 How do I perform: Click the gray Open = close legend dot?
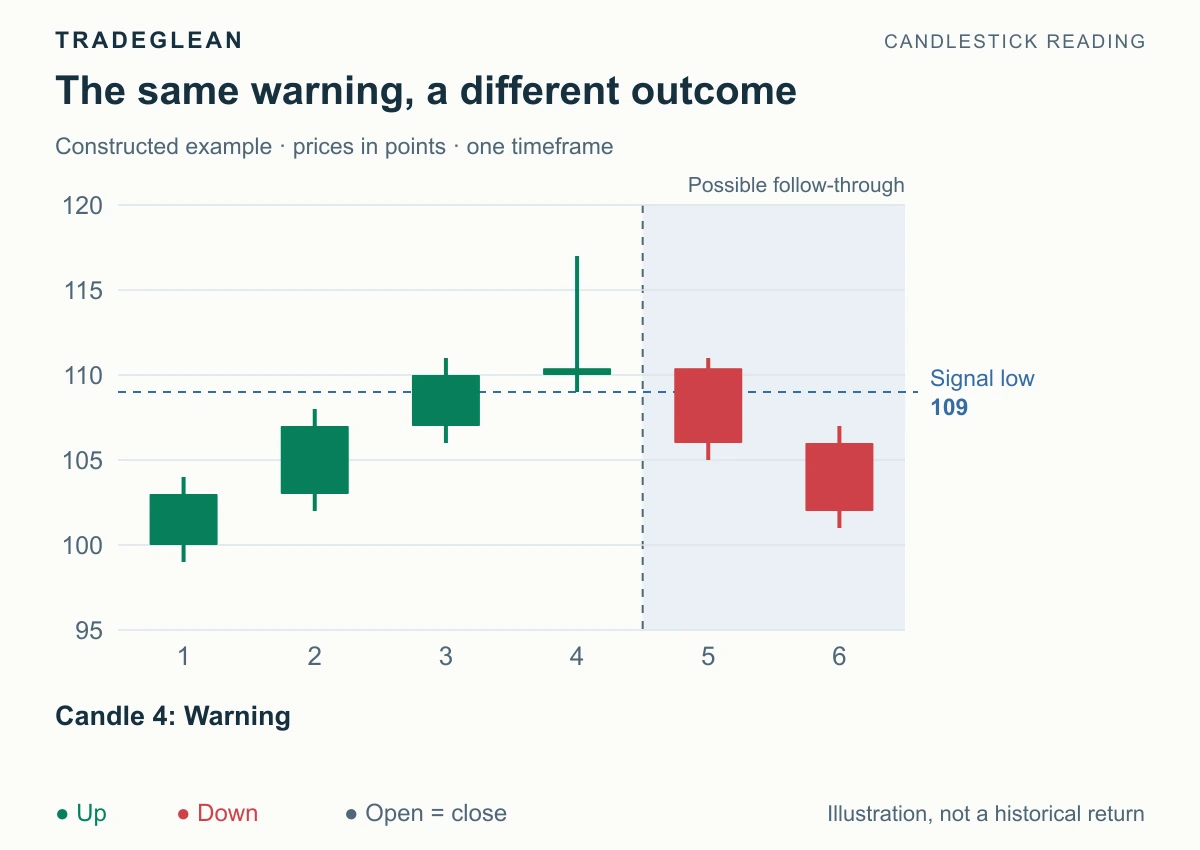click(351, 814)
